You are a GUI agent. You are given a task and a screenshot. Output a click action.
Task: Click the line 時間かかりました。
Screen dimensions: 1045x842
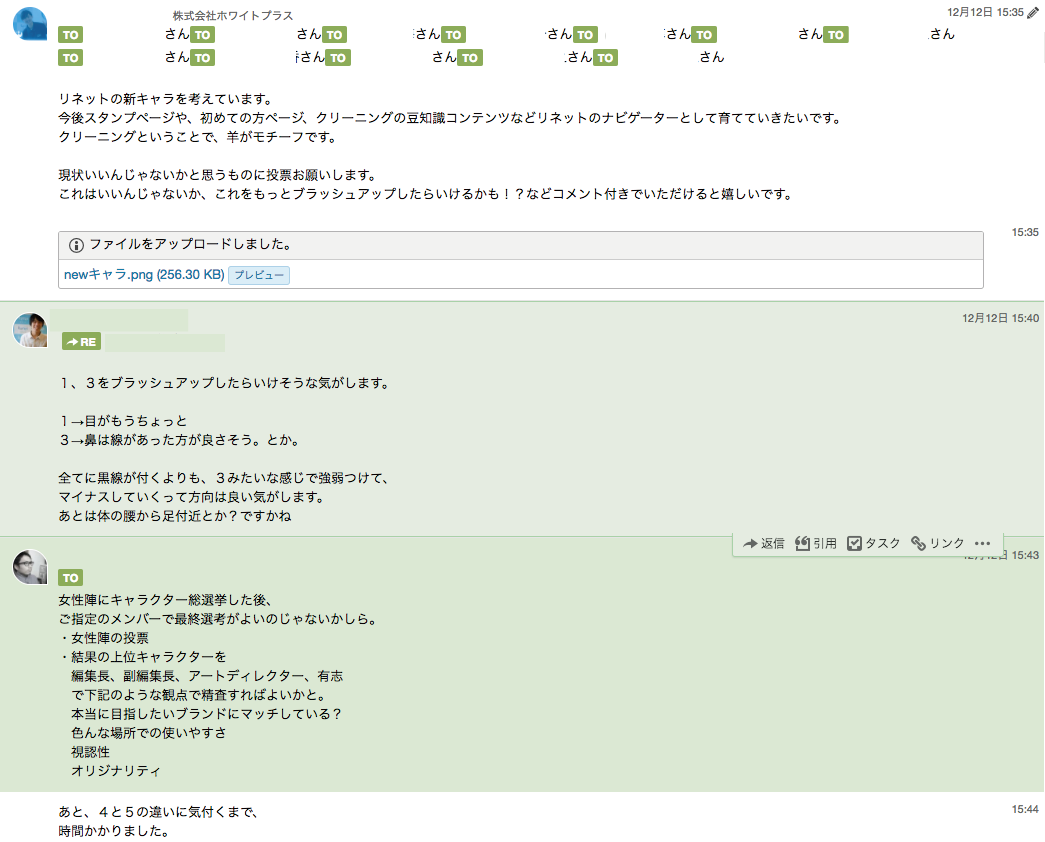click(114, 831)
